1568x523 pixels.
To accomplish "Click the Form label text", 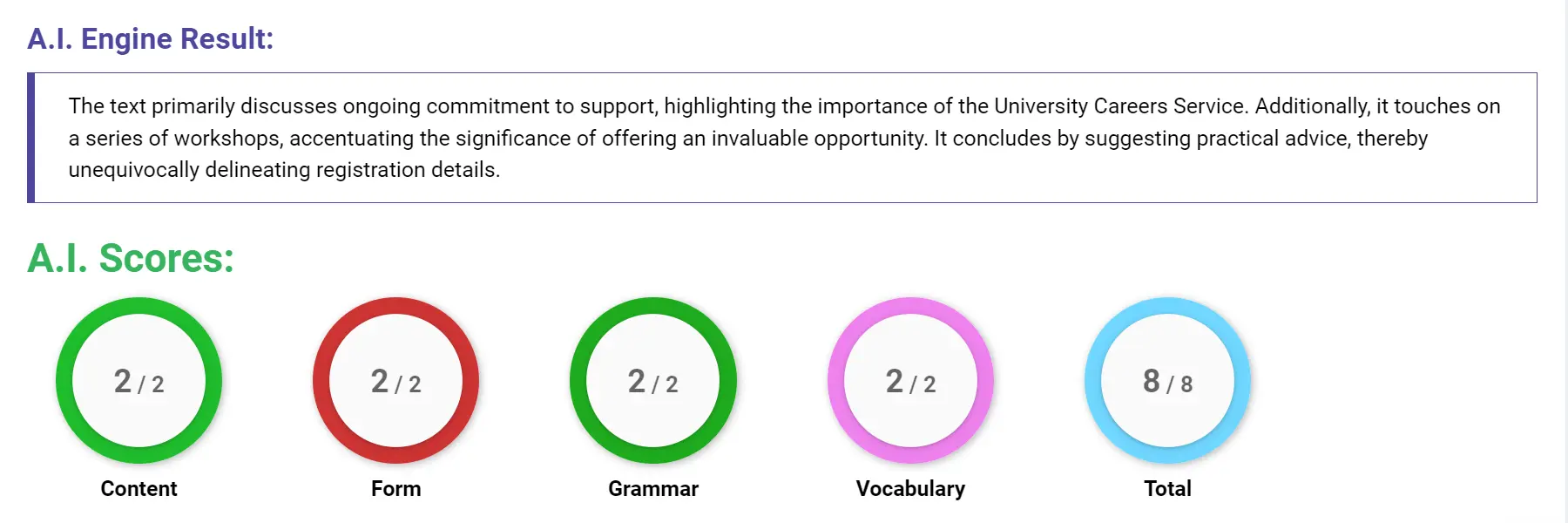I will coord(396,489).
